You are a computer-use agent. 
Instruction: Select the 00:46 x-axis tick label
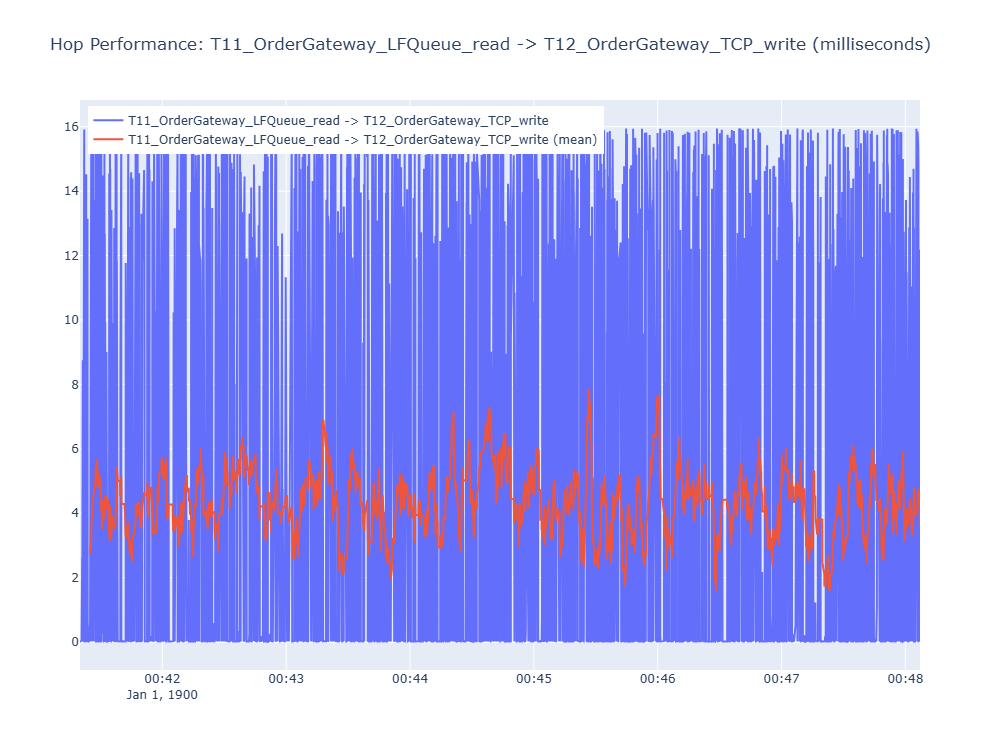click(x=658, y=679)
